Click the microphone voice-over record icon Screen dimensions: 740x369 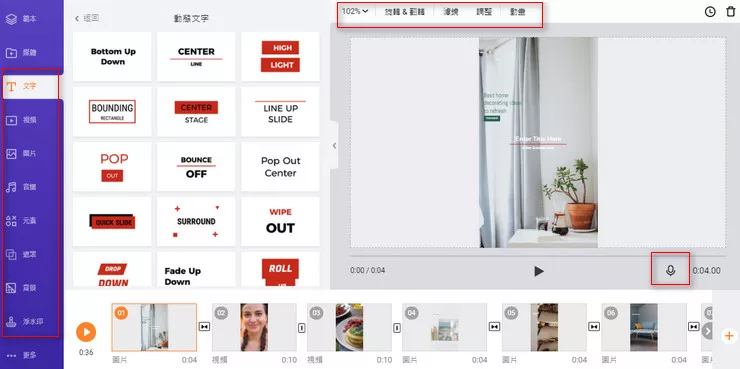(x=670, y=270)
